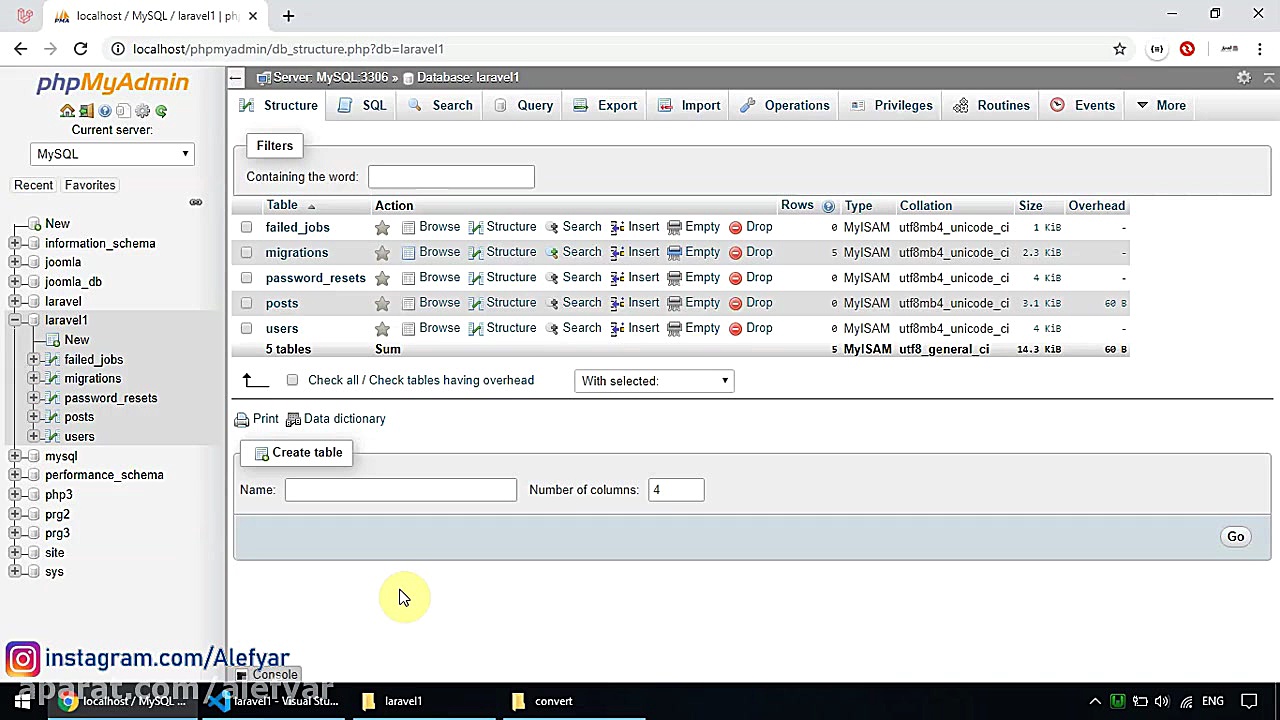Open a new browser tab
The image size is (1280, 720).
click(288, 16)
